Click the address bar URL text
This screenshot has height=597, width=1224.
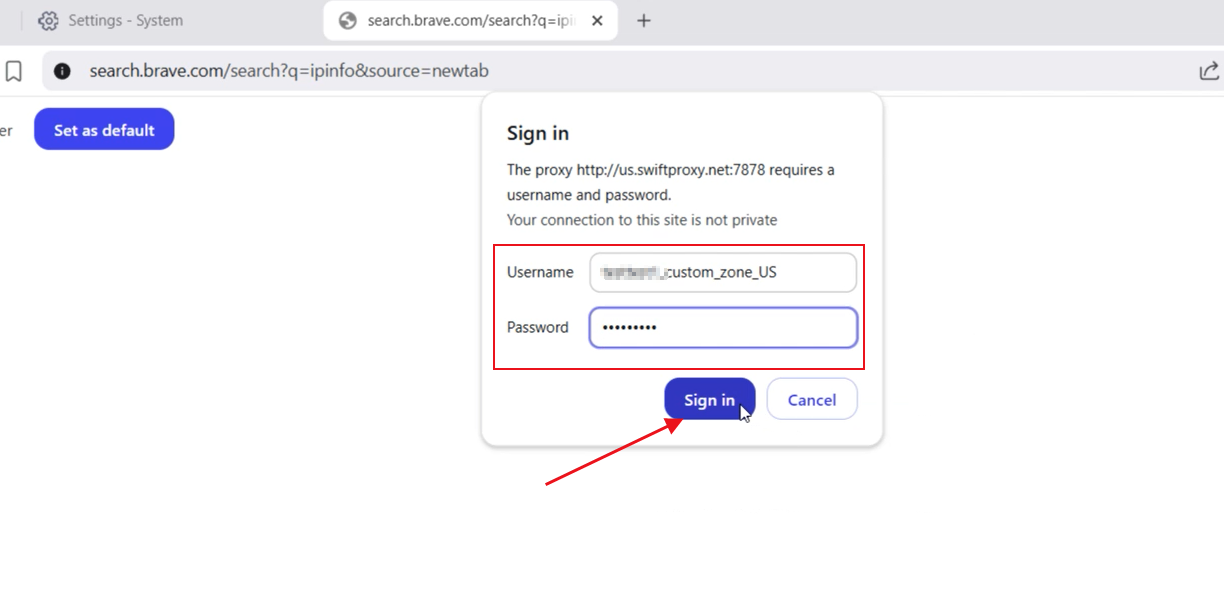click(288, 71)
